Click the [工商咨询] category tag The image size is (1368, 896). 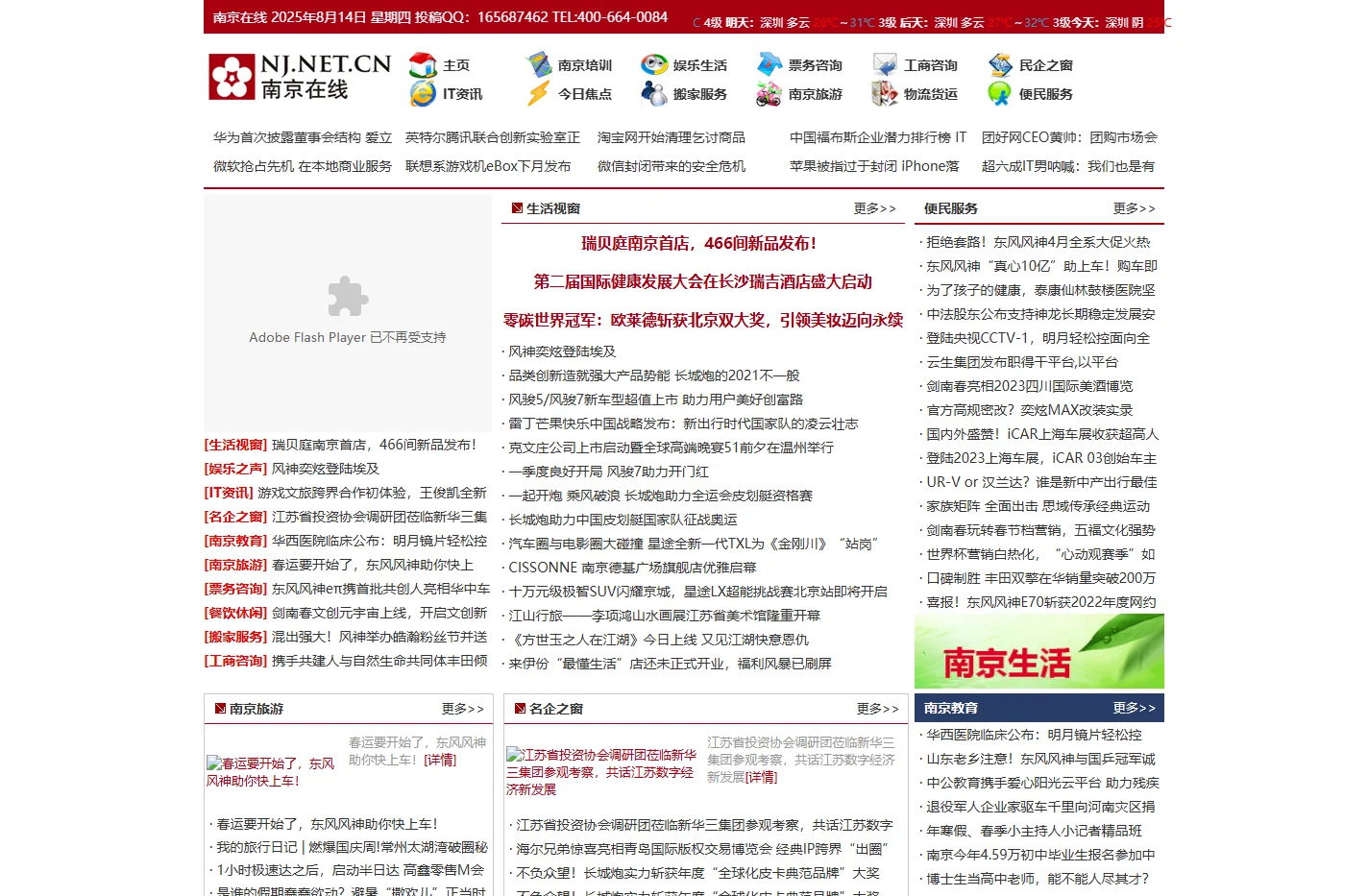(x=235, y=661)
